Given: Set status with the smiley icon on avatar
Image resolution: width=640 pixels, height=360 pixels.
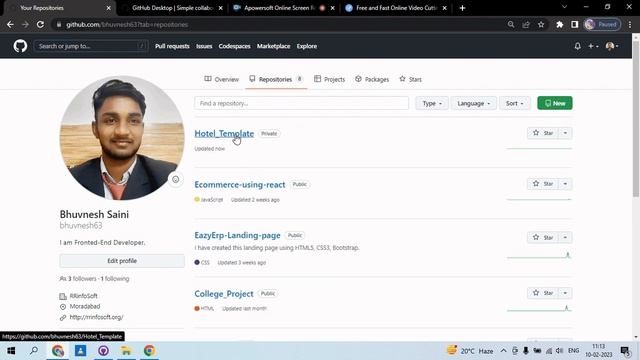Looking at the screenshot, I should coord(176,180).
